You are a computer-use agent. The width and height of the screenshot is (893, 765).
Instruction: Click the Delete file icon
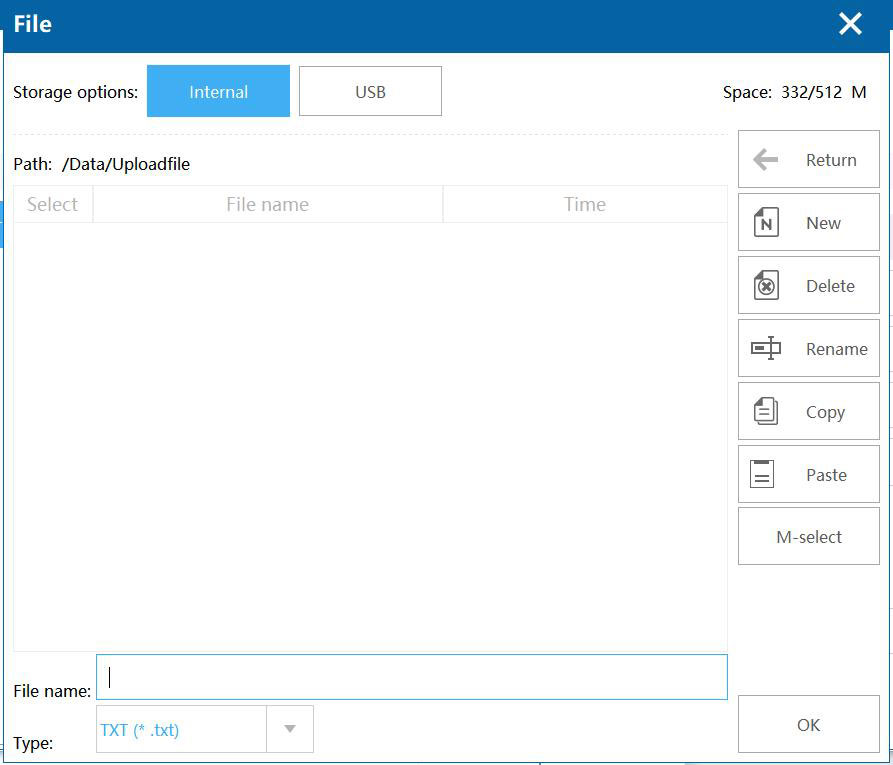[766, 285]
